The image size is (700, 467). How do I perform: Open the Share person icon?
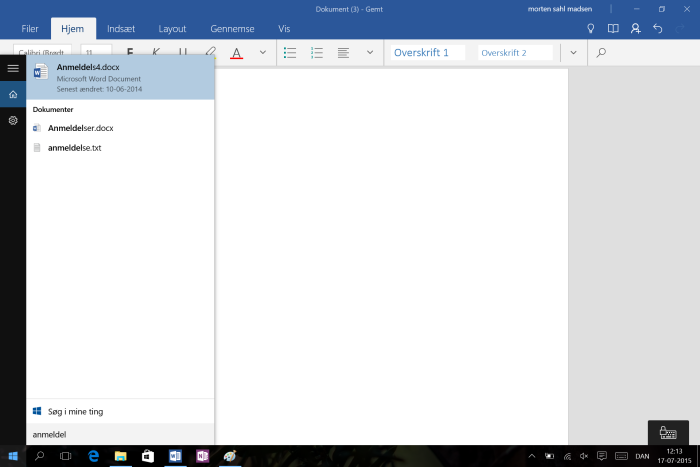(x=635, y=29)
